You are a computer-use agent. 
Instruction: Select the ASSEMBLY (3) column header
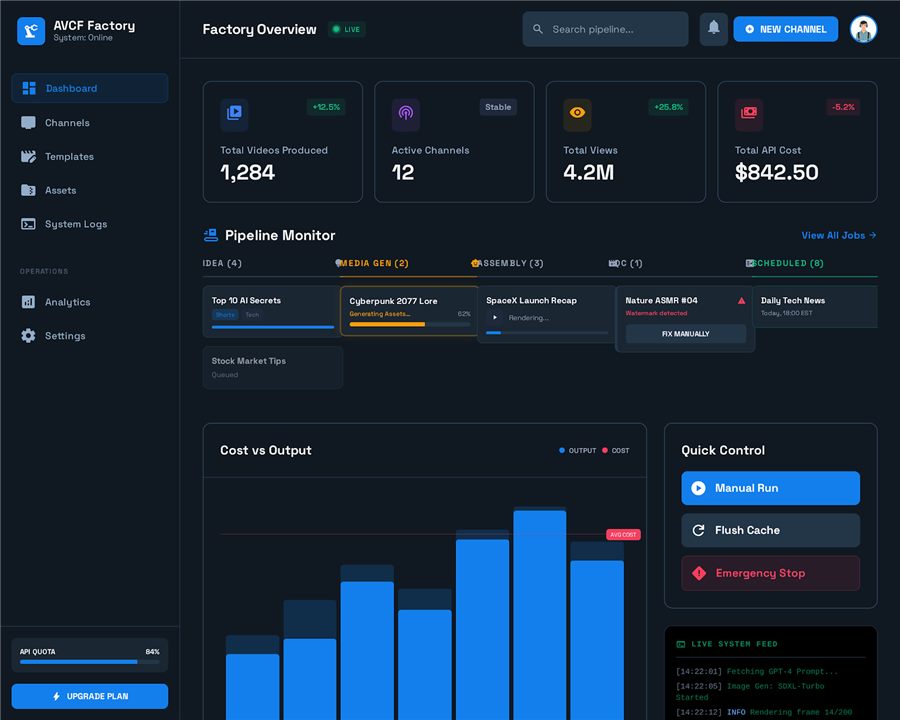pyautogui.click(x=510, y=263)
